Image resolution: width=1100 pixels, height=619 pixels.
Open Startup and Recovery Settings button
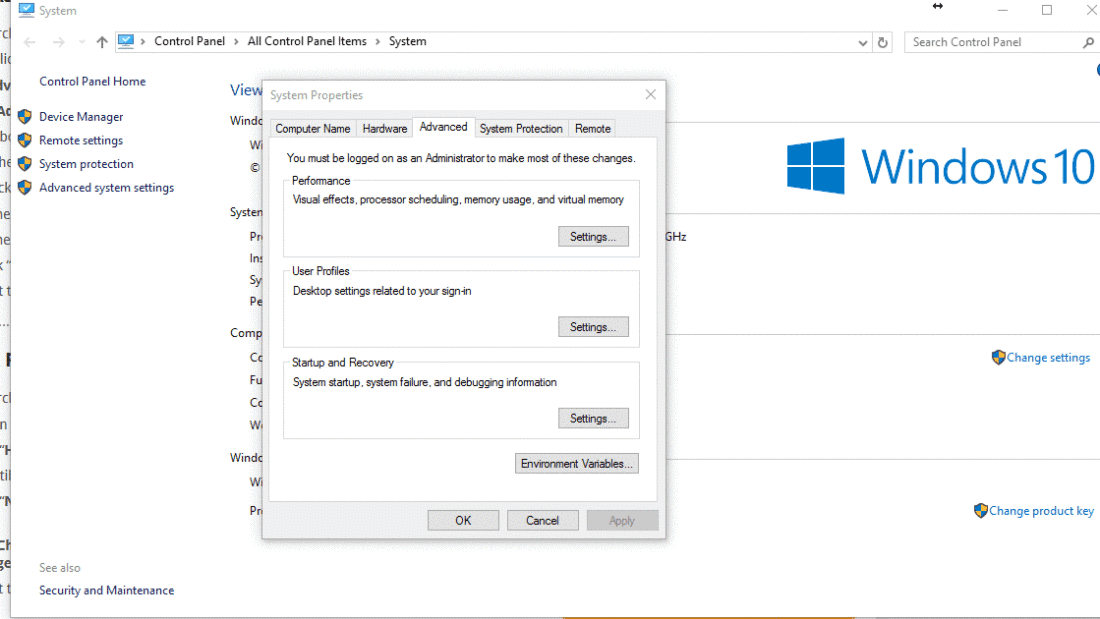[593, 418]
